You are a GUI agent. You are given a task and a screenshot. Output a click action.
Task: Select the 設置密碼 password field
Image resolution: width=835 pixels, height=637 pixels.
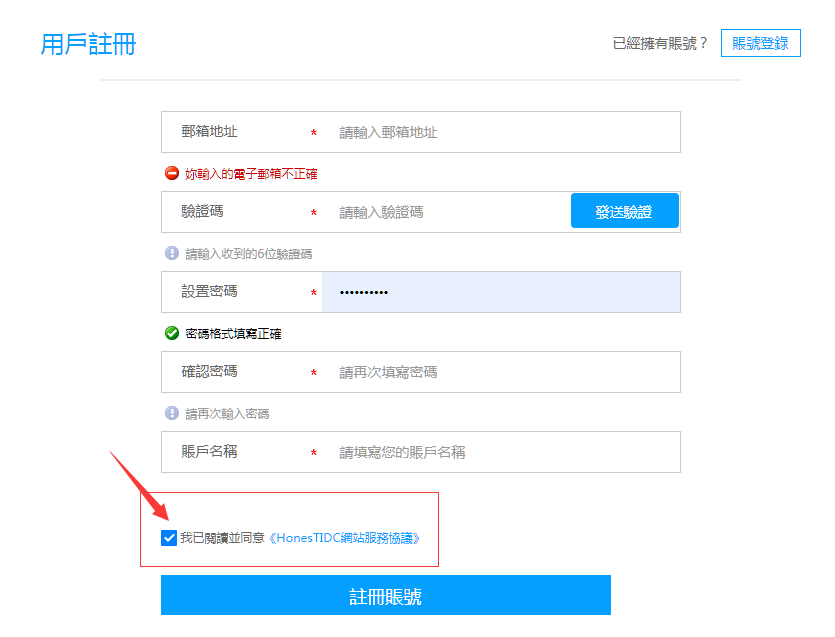tap(500, 292)
